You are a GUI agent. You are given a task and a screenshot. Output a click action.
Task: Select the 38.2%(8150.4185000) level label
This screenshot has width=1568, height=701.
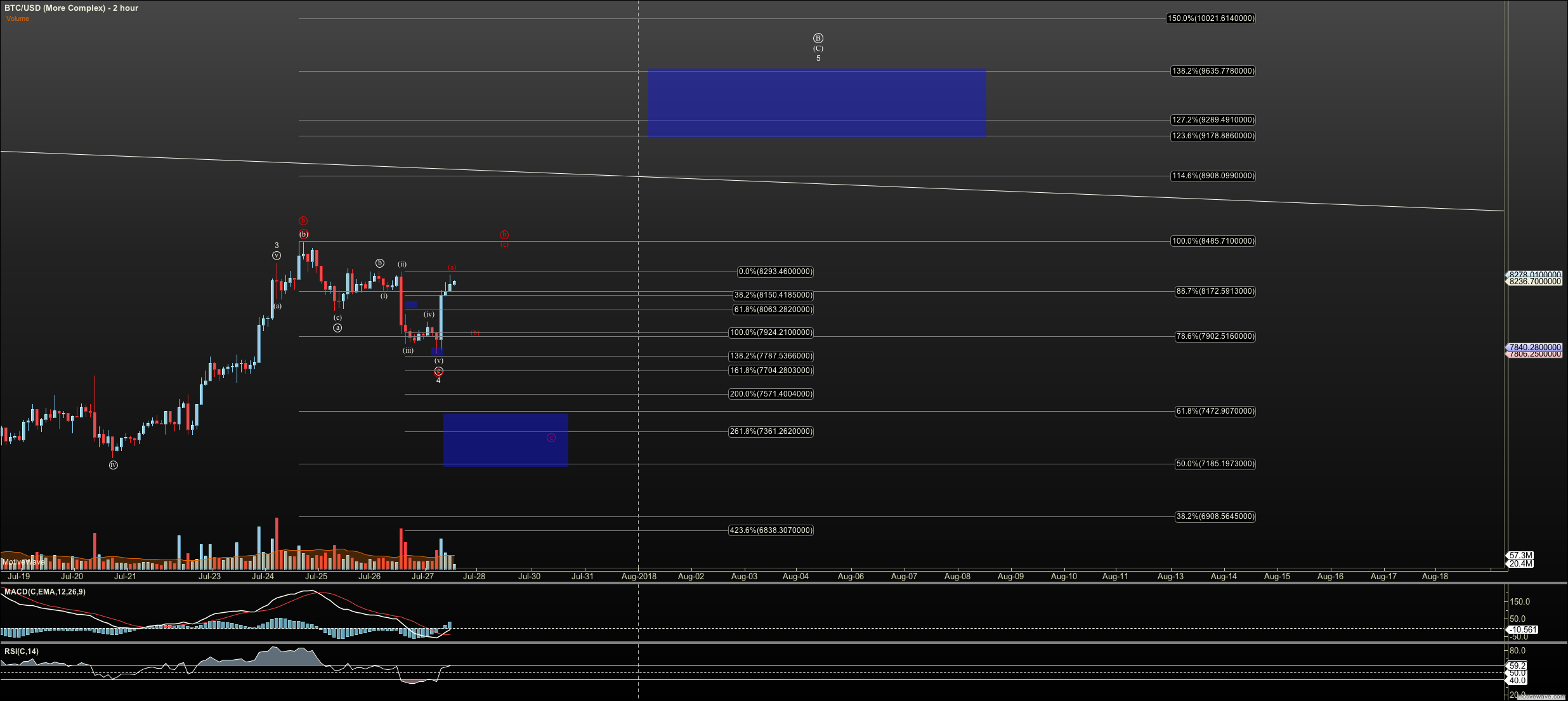[773, 295]
